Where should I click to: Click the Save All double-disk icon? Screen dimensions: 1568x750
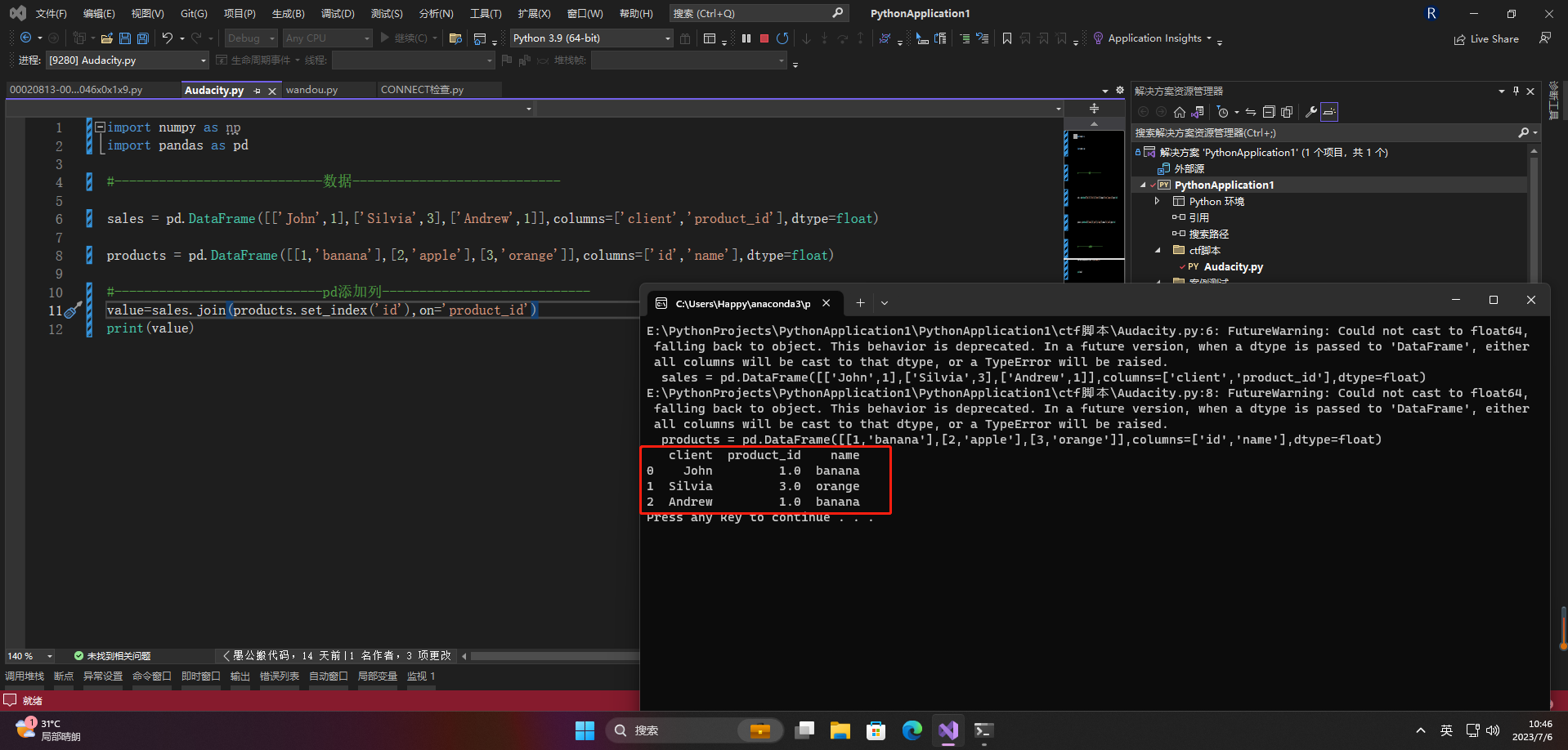tap(143, 38)
